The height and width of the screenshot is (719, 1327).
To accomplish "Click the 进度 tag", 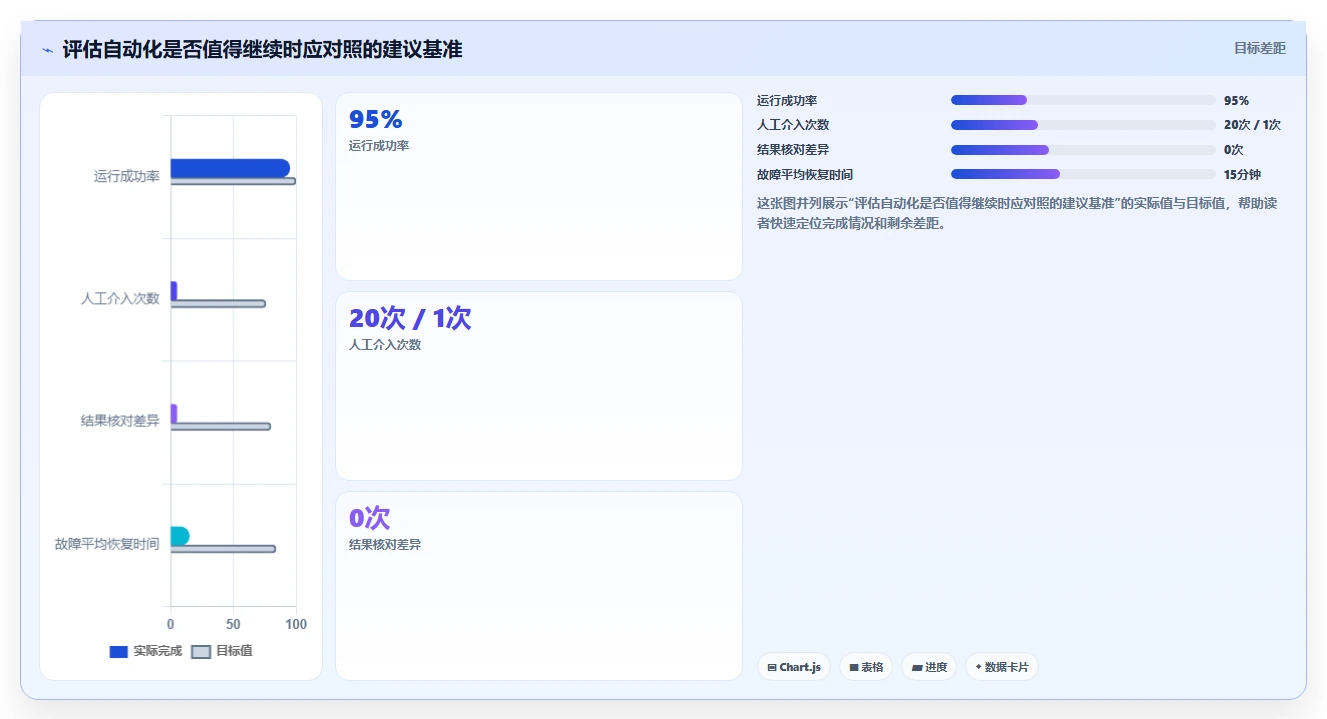I will pyautogui.click(x=929, y=667).
